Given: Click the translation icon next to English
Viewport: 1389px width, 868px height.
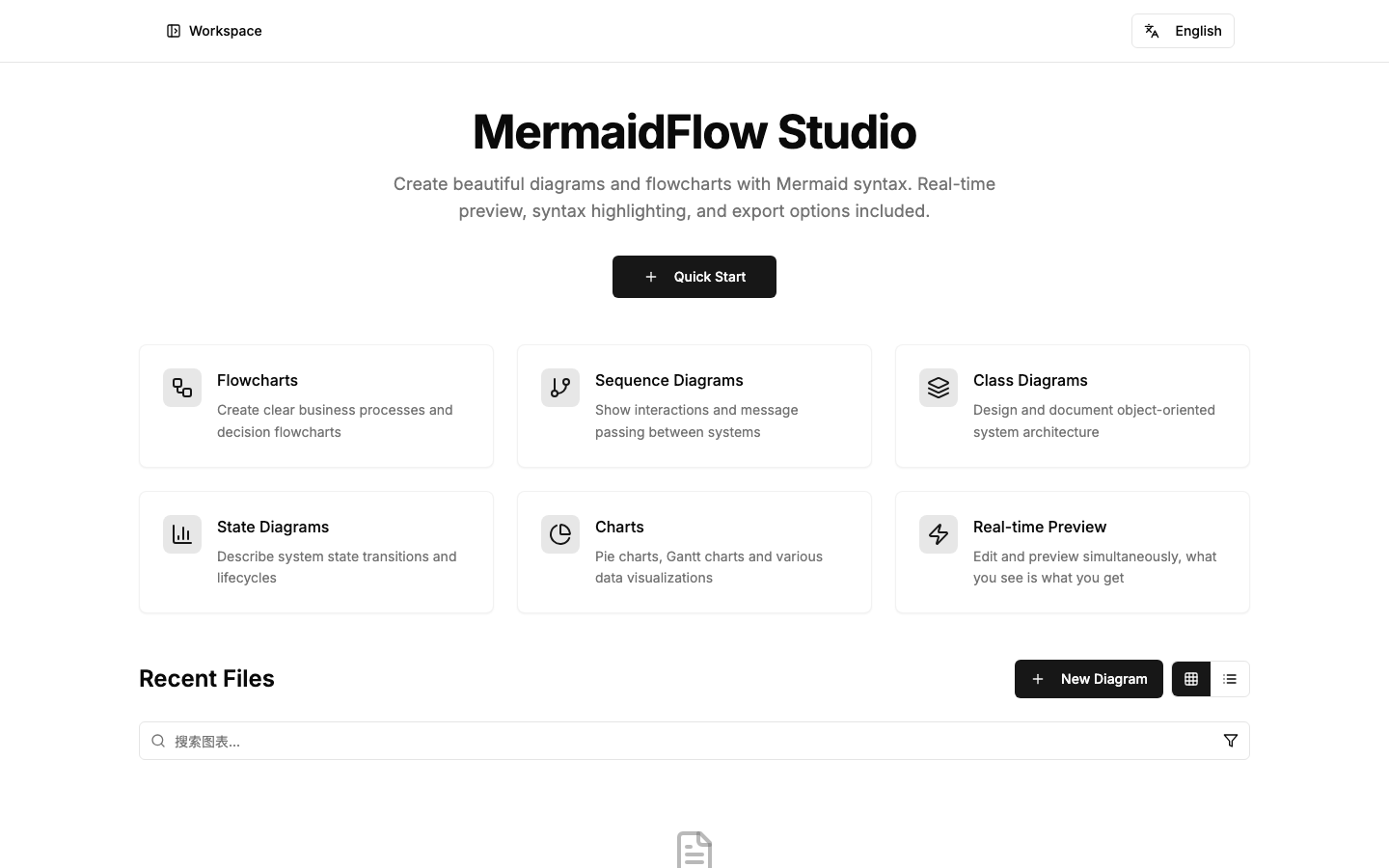Looking at the screenshot, I should coord(1153,31).
